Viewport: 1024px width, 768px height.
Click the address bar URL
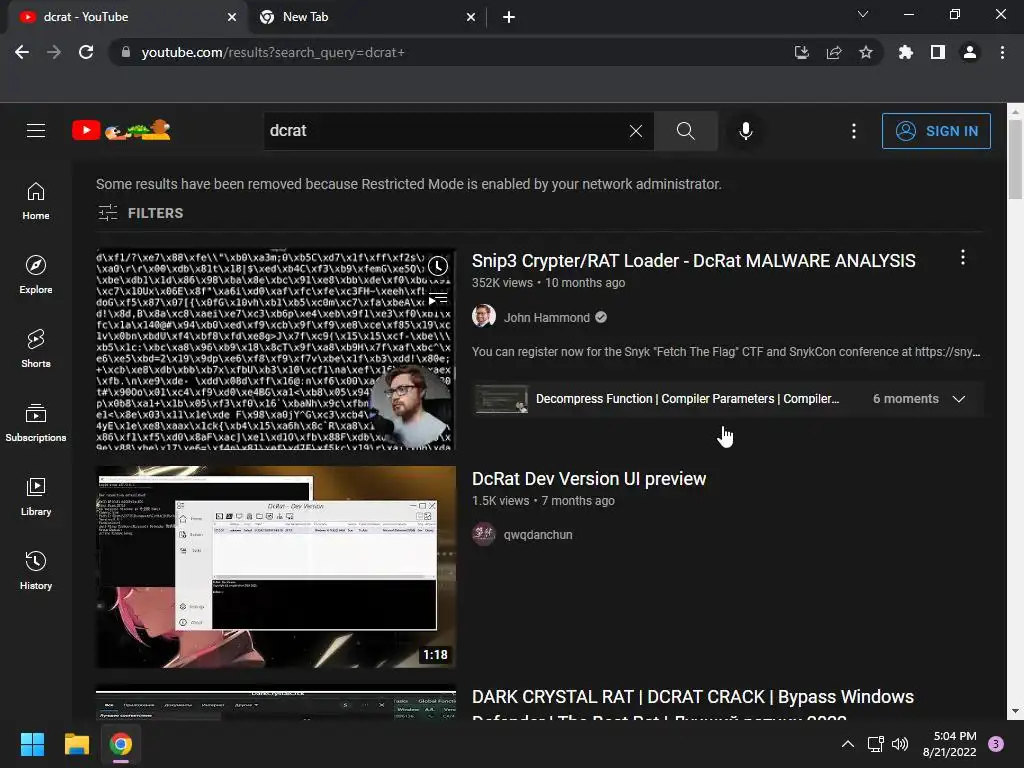click(273, 52)
